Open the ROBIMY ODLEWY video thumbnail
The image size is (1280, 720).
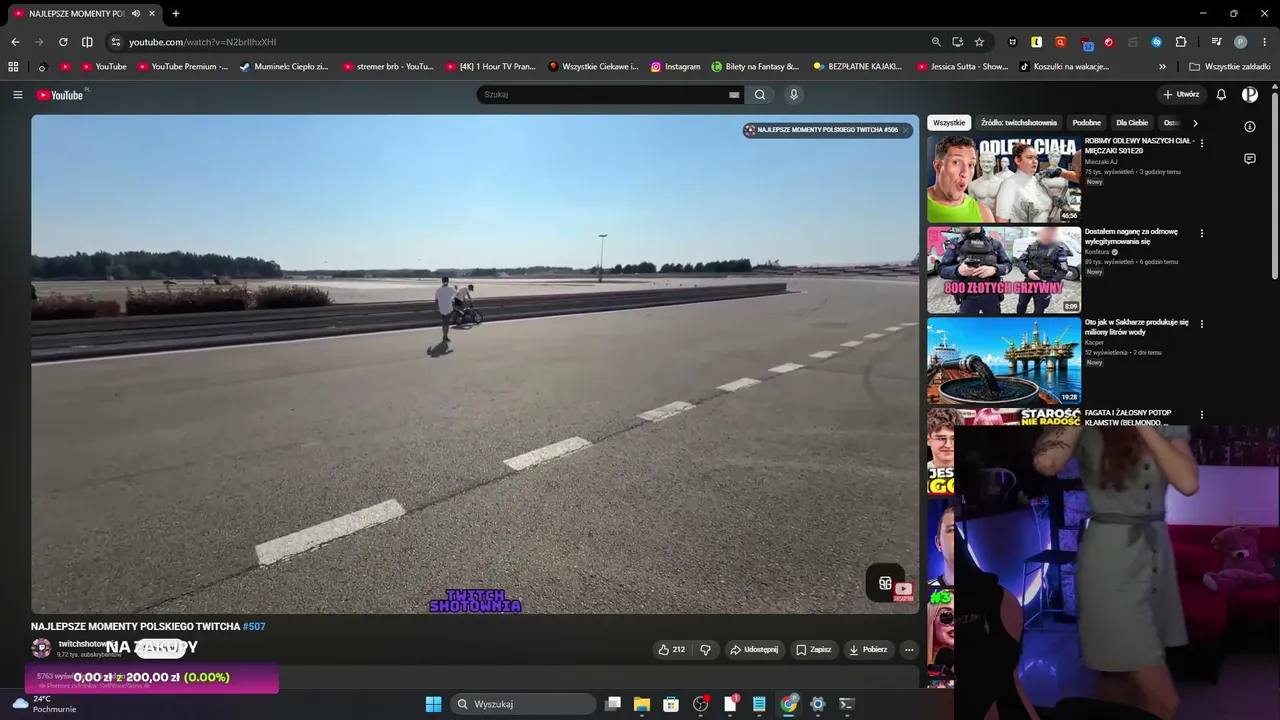point(1004,179)
